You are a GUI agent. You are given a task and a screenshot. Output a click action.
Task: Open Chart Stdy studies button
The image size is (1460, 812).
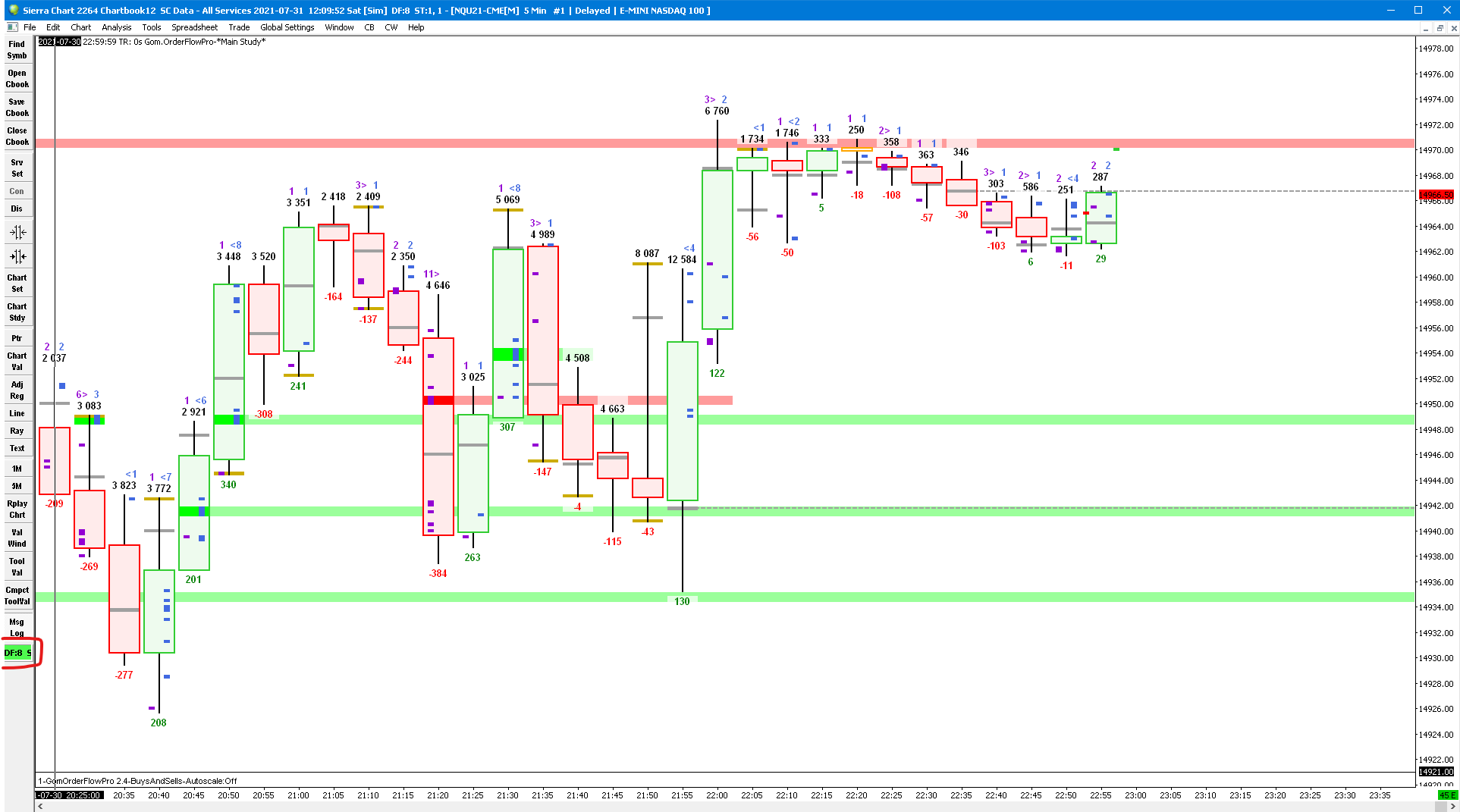tap(17, 312)
